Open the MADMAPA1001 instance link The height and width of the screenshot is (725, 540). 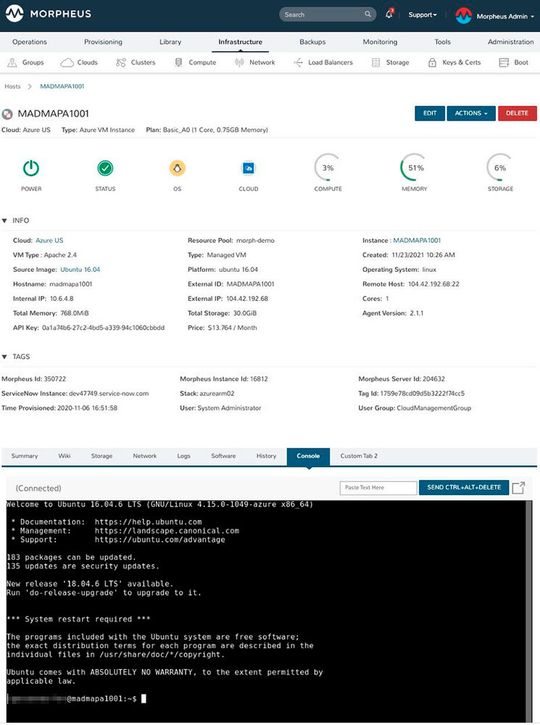417,240
